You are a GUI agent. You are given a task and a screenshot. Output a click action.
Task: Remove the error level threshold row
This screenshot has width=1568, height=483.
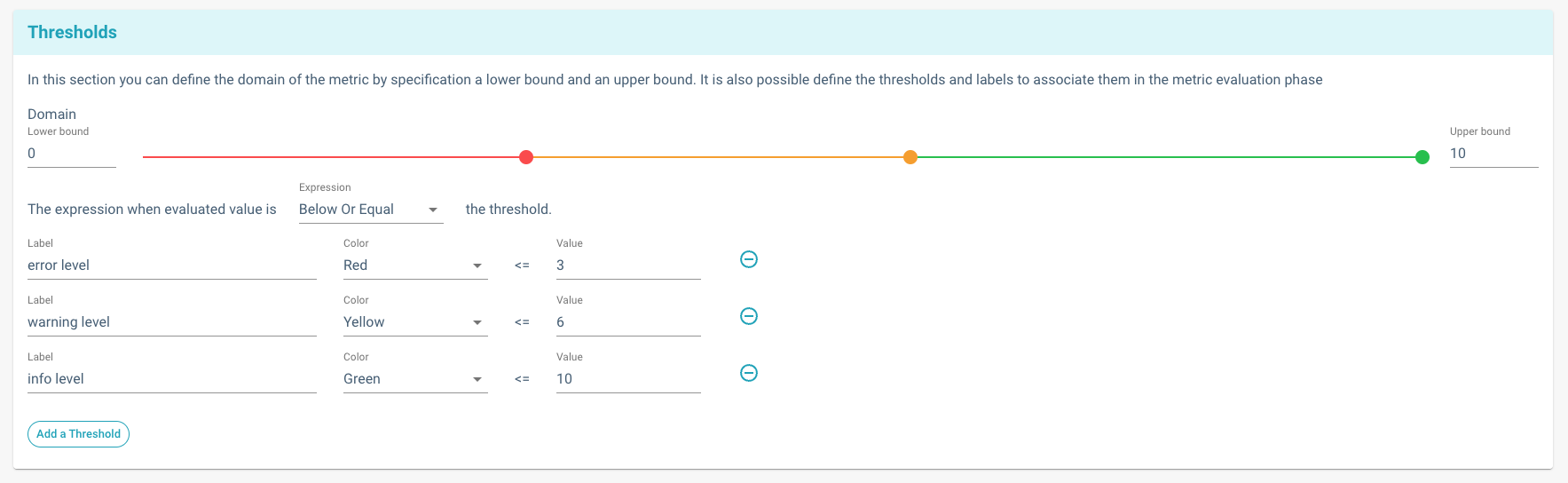coord(749,259)
